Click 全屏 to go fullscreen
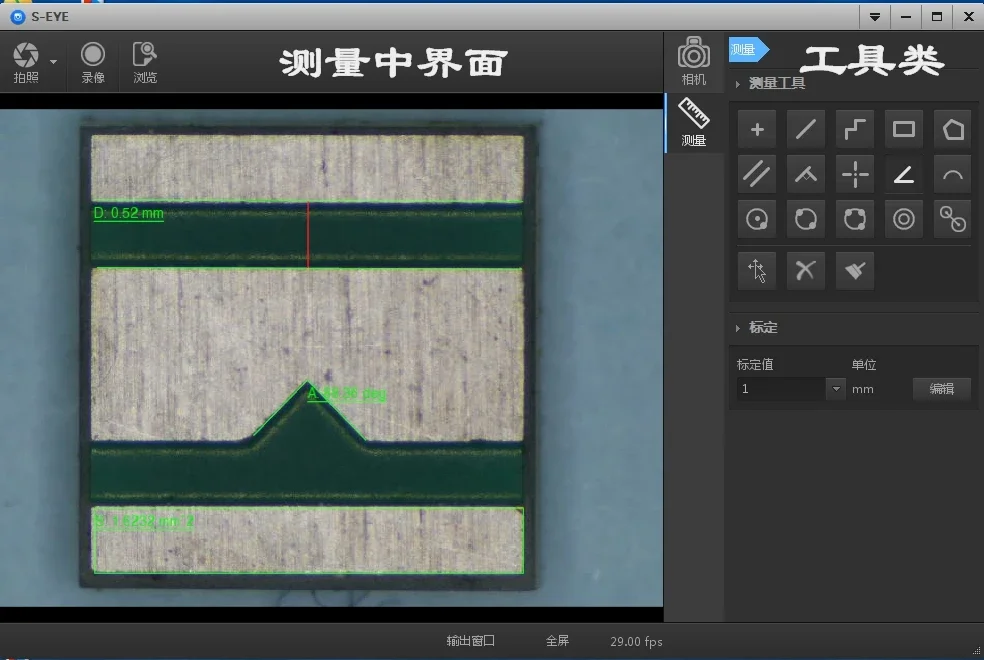The height and width of the screenshot is (660, 984). tap(557, 641)
